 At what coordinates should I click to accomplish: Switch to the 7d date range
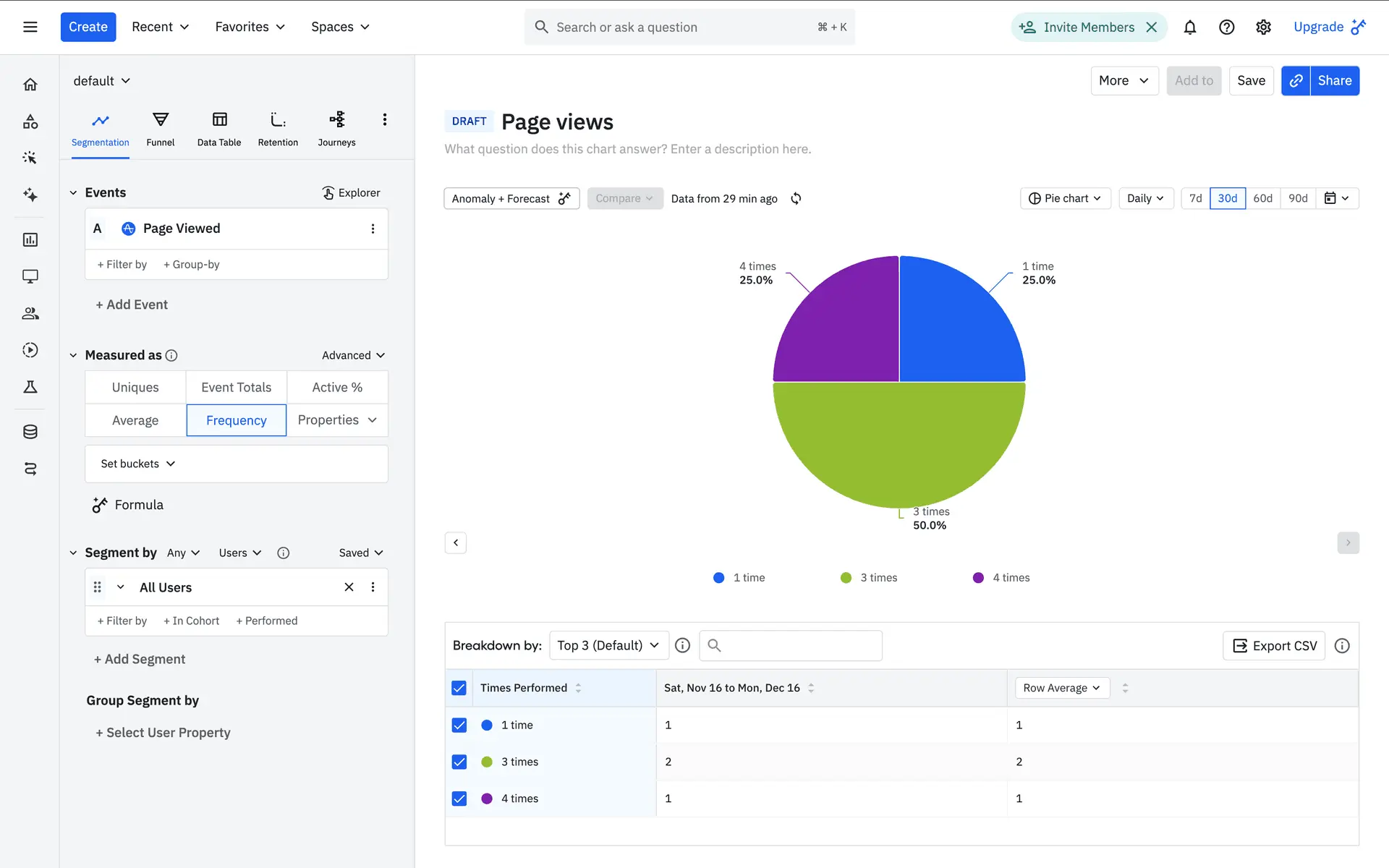tap(1195, 198)
